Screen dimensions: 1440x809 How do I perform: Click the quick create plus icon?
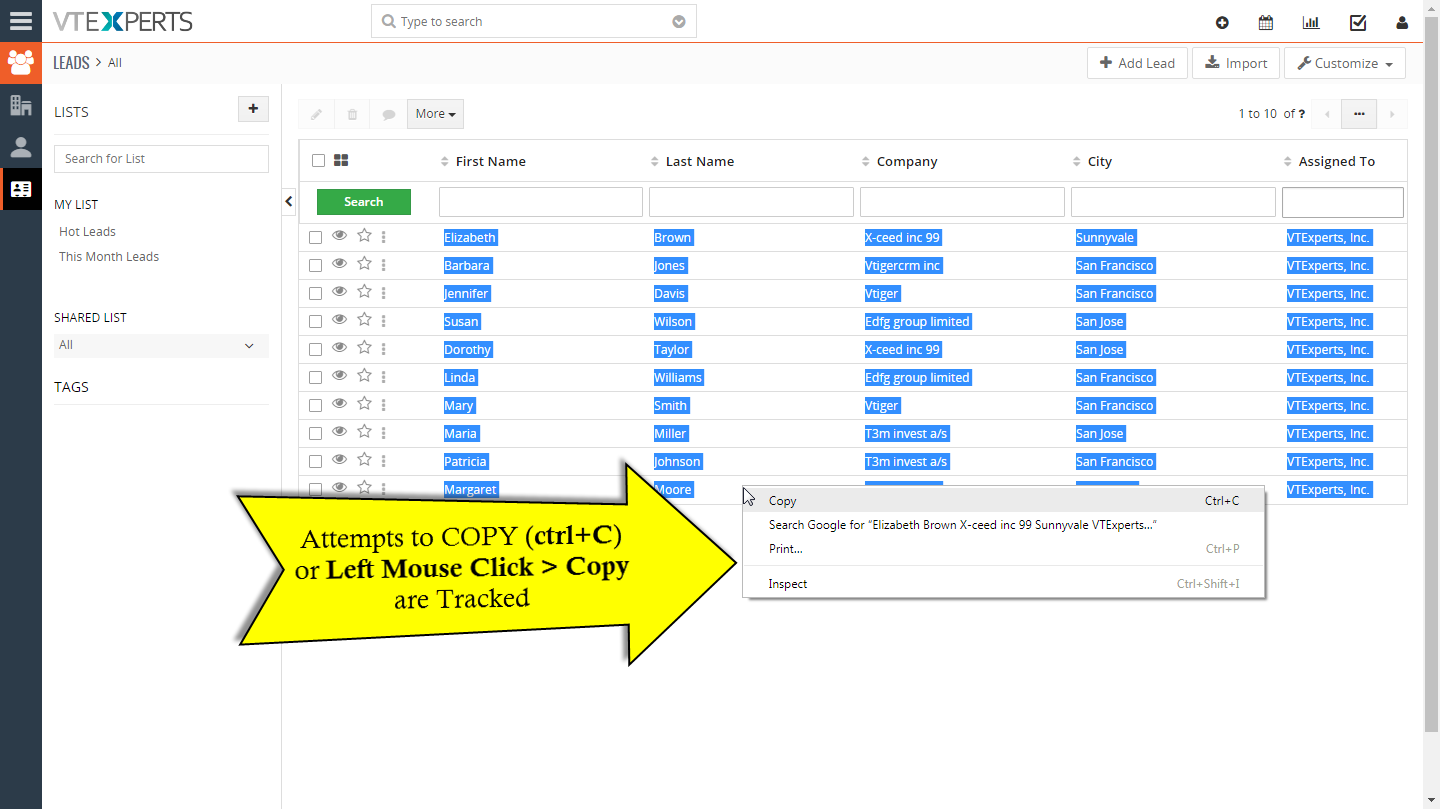tap(1222, 22)
